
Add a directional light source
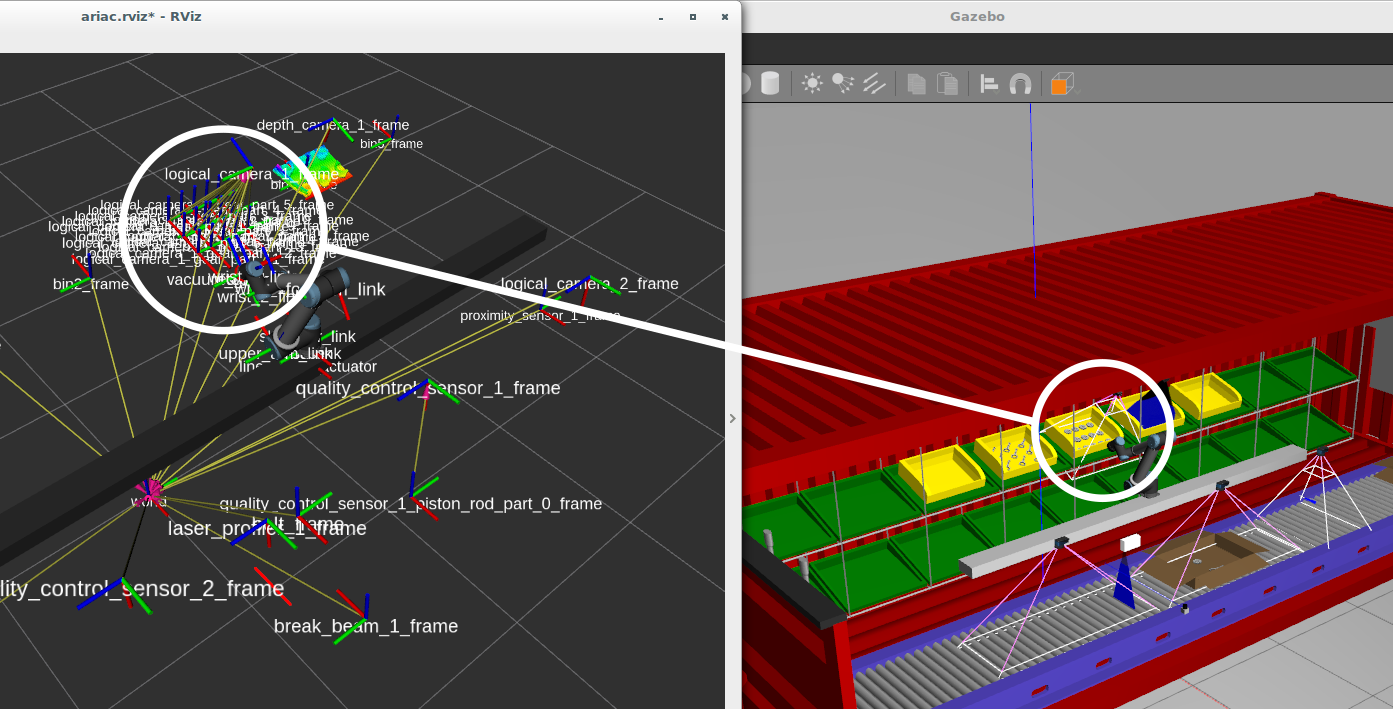873,83
